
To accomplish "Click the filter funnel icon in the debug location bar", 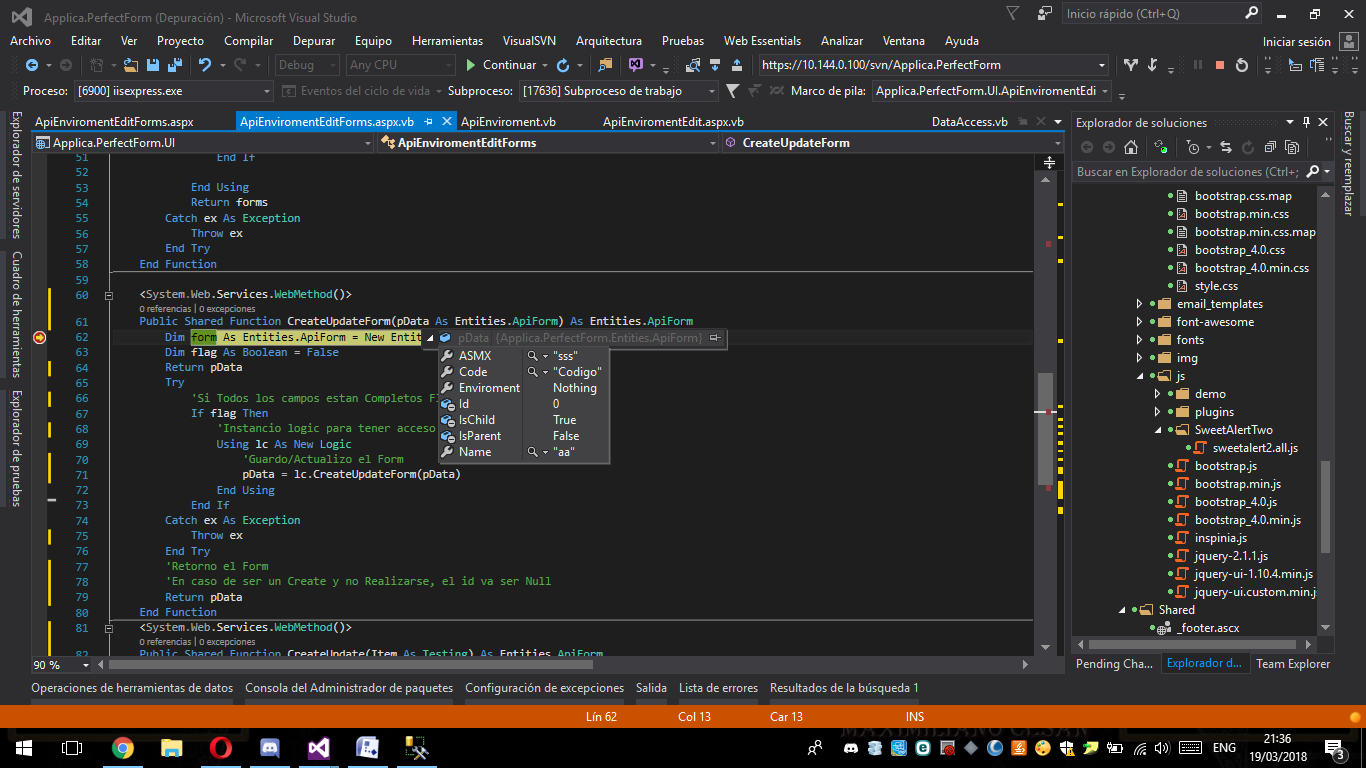I will (x=732, y=91).
